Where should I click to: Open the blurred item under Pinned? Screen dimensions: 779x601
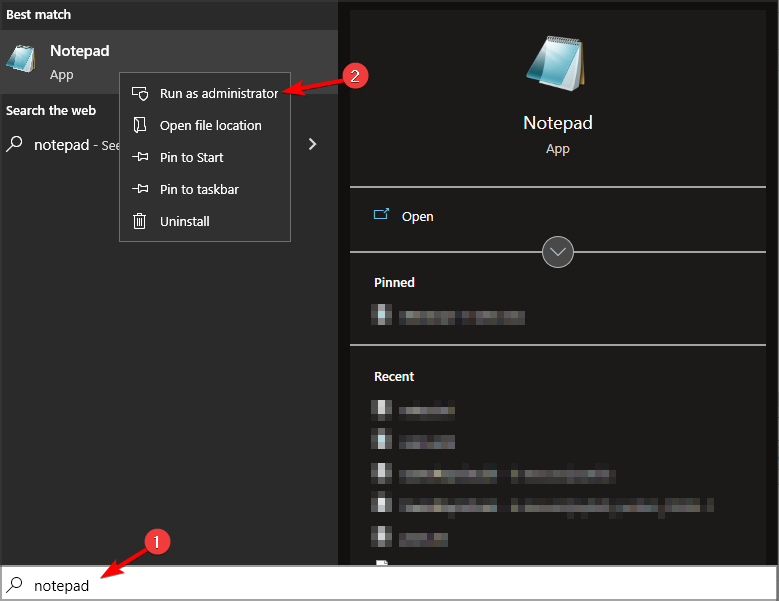coord(448,315)
